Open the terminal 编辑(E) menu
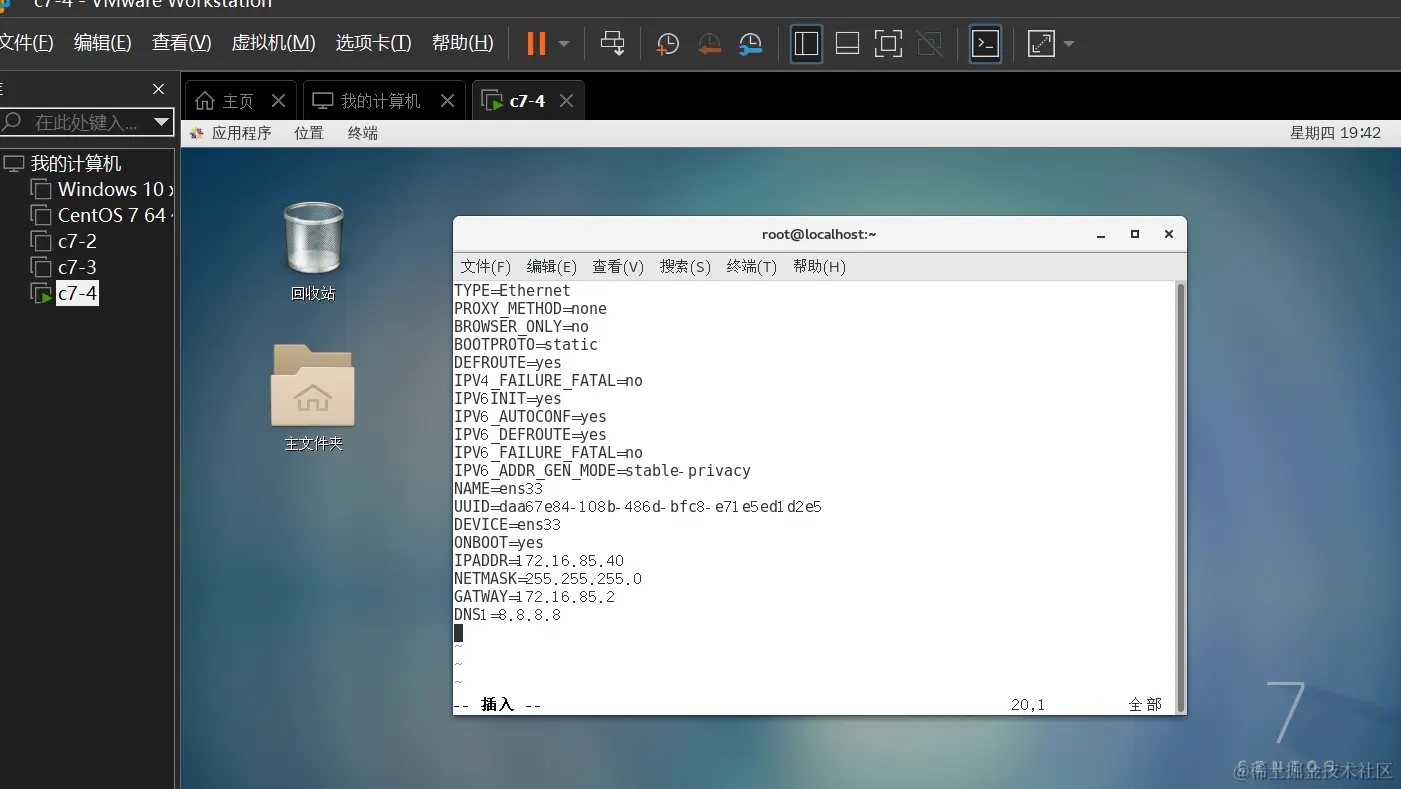This screenshot has height=789, width=1401. 552,266
